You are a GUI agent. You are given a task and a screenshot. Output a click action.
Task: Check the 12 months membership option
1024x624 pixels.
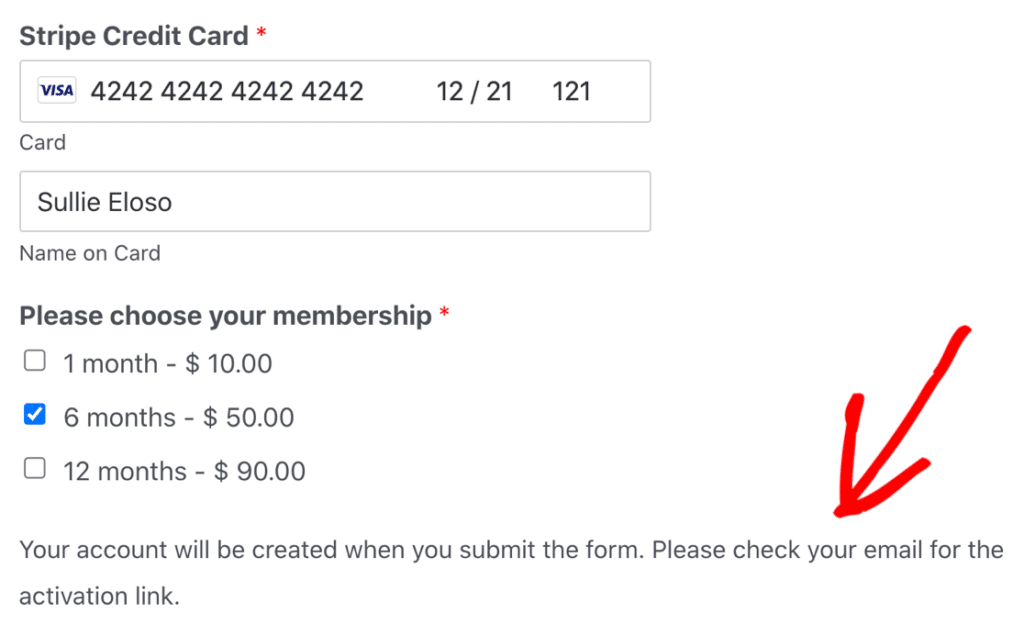[34, 468]
